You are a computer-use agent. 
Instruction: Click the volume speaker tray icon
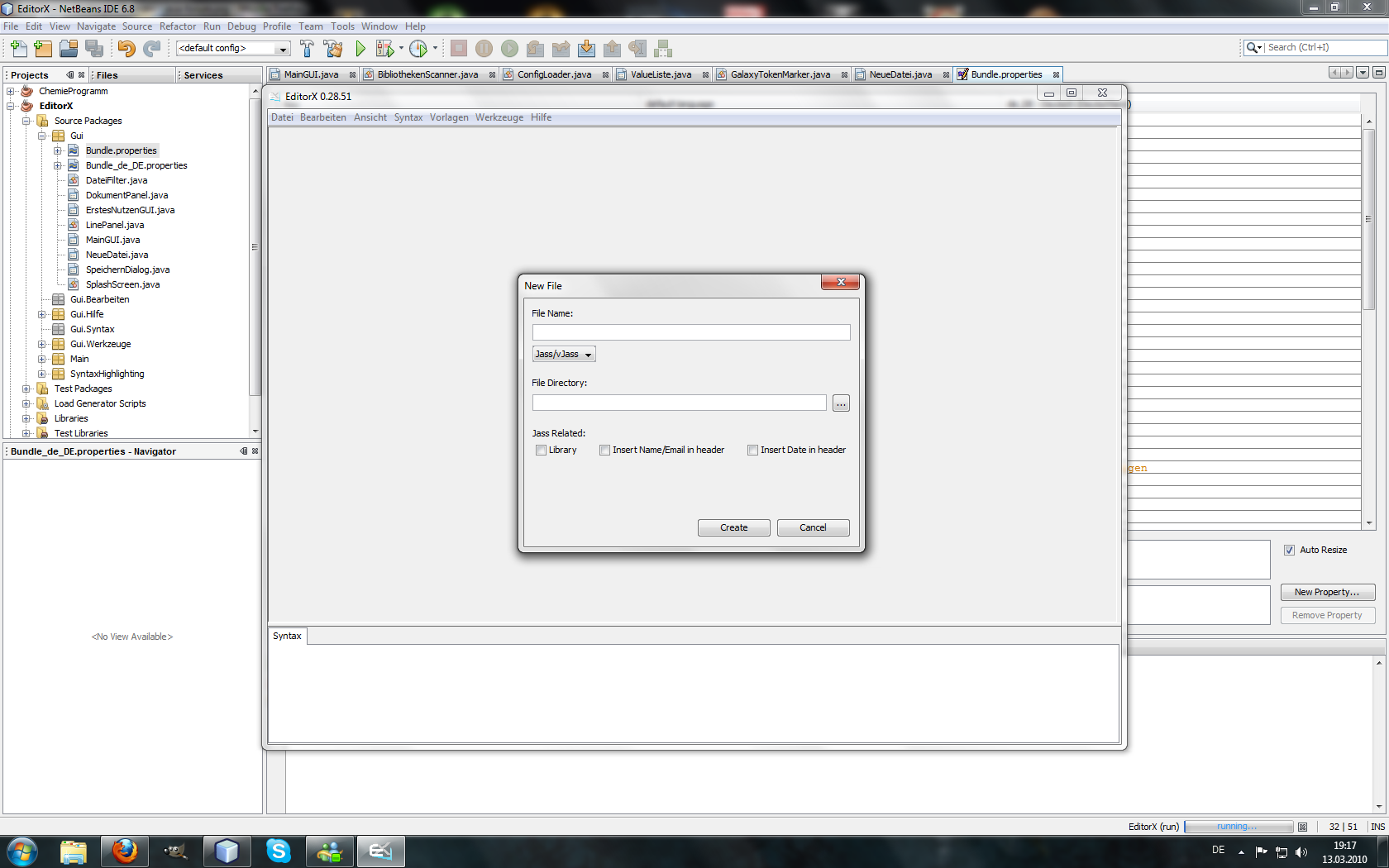coord(1301,852)
